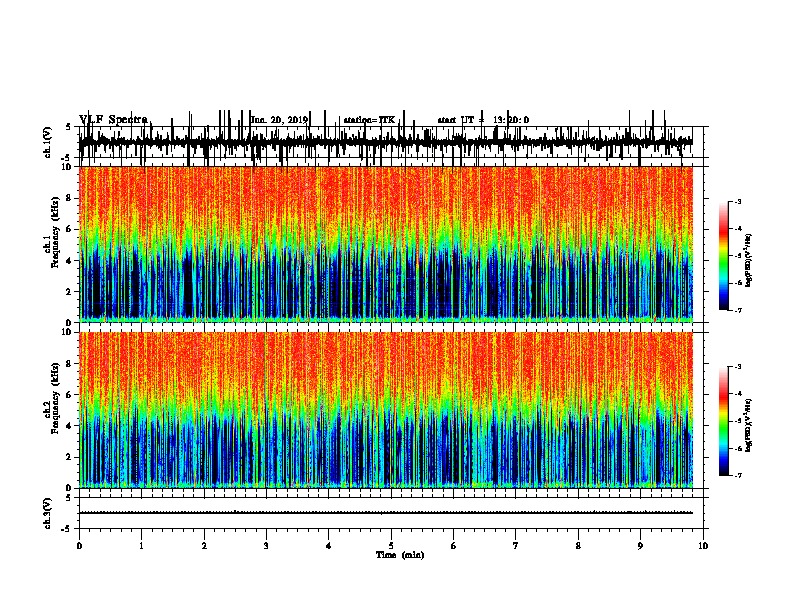The width and height of the screenshot is (792, 612).
Task: Select the ch.1 spectrogram colorbar
Action: 724,256
